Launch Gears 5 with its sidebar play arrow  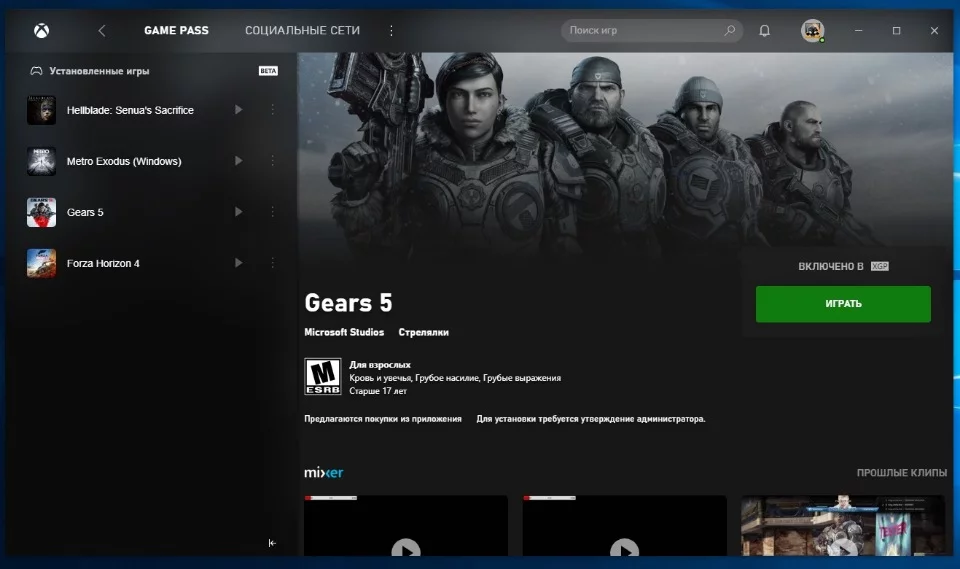click(238, 212)
